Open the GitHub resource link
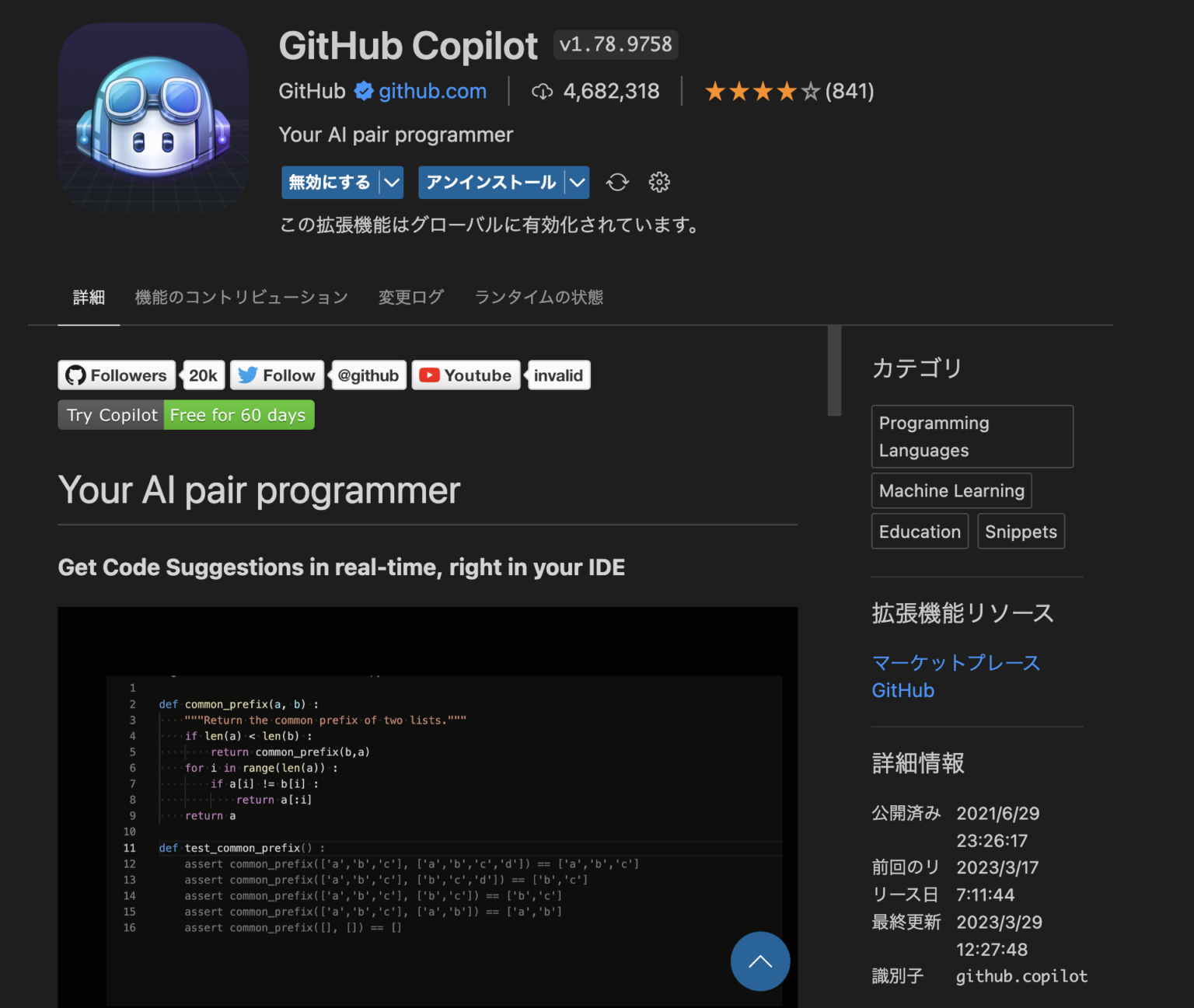This screenshot has height=1008, width=1194. 903,690
